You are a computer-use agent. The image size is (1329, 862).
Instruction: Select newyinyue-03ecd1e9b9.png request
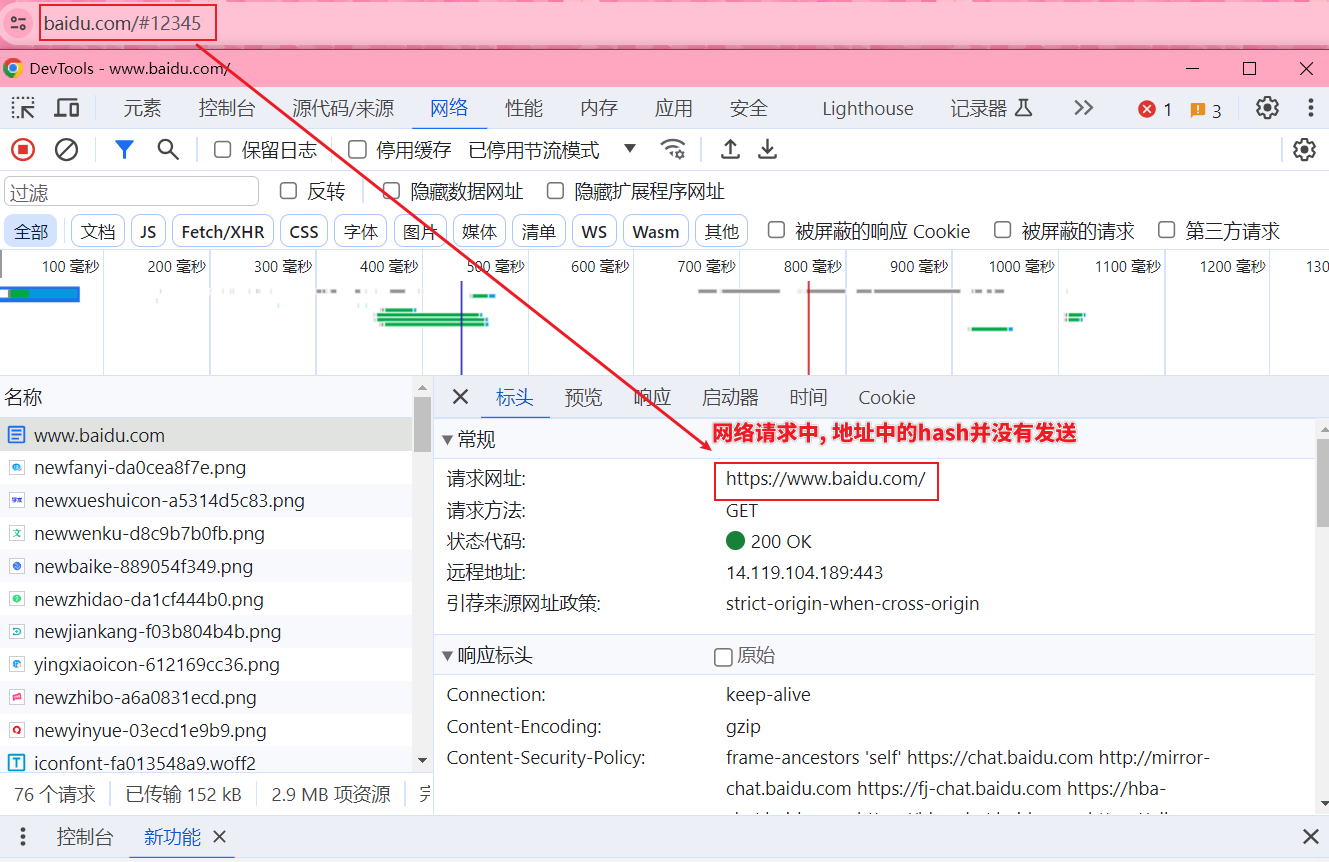[x=206, y=730]
